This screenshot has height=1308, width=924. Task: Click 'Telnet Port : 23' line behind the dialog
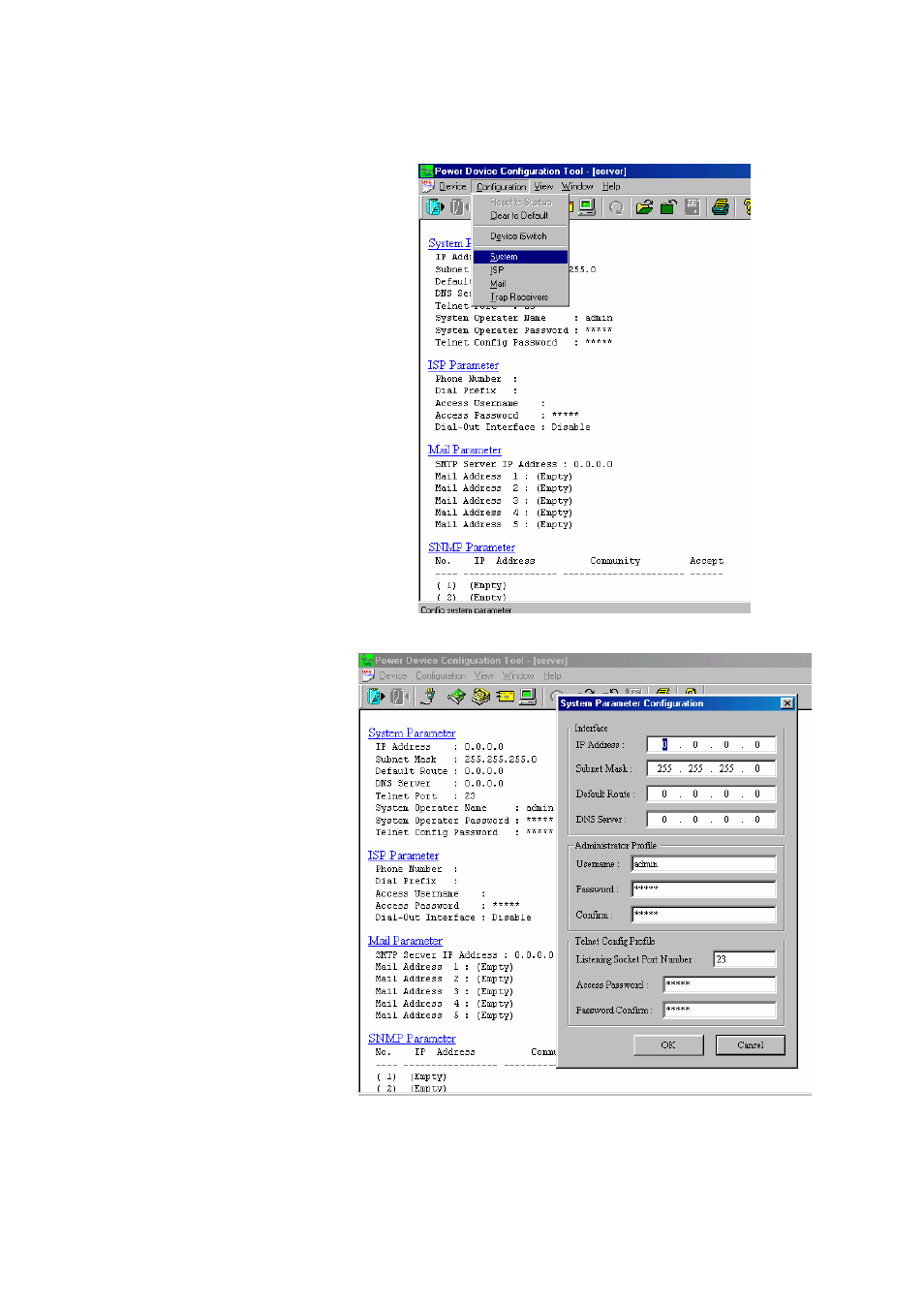point(425,796)
